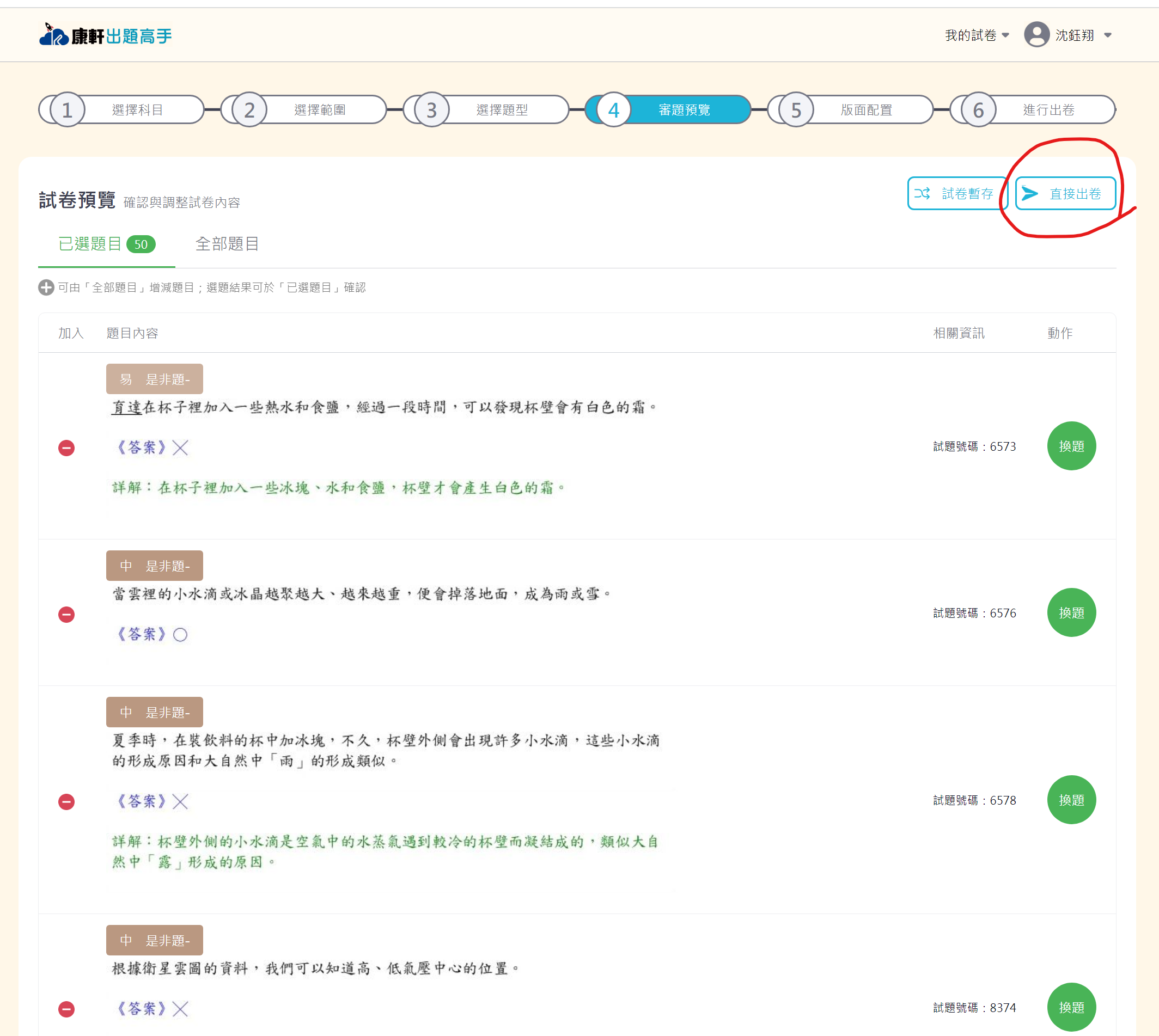Image resolution: width=1159 pixels, height=1036 pixels.
Task: Click the 中 是非題 tag above the cloud droplets question
Action: point(154,566)
